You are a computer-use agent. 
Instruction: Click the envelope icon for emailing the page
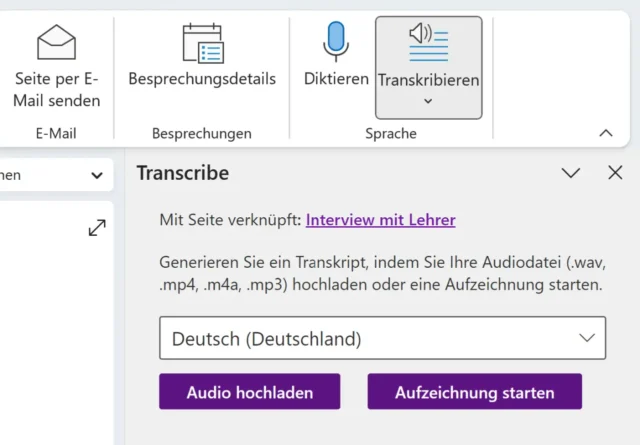pyautogui.click(x=57, y=42)
